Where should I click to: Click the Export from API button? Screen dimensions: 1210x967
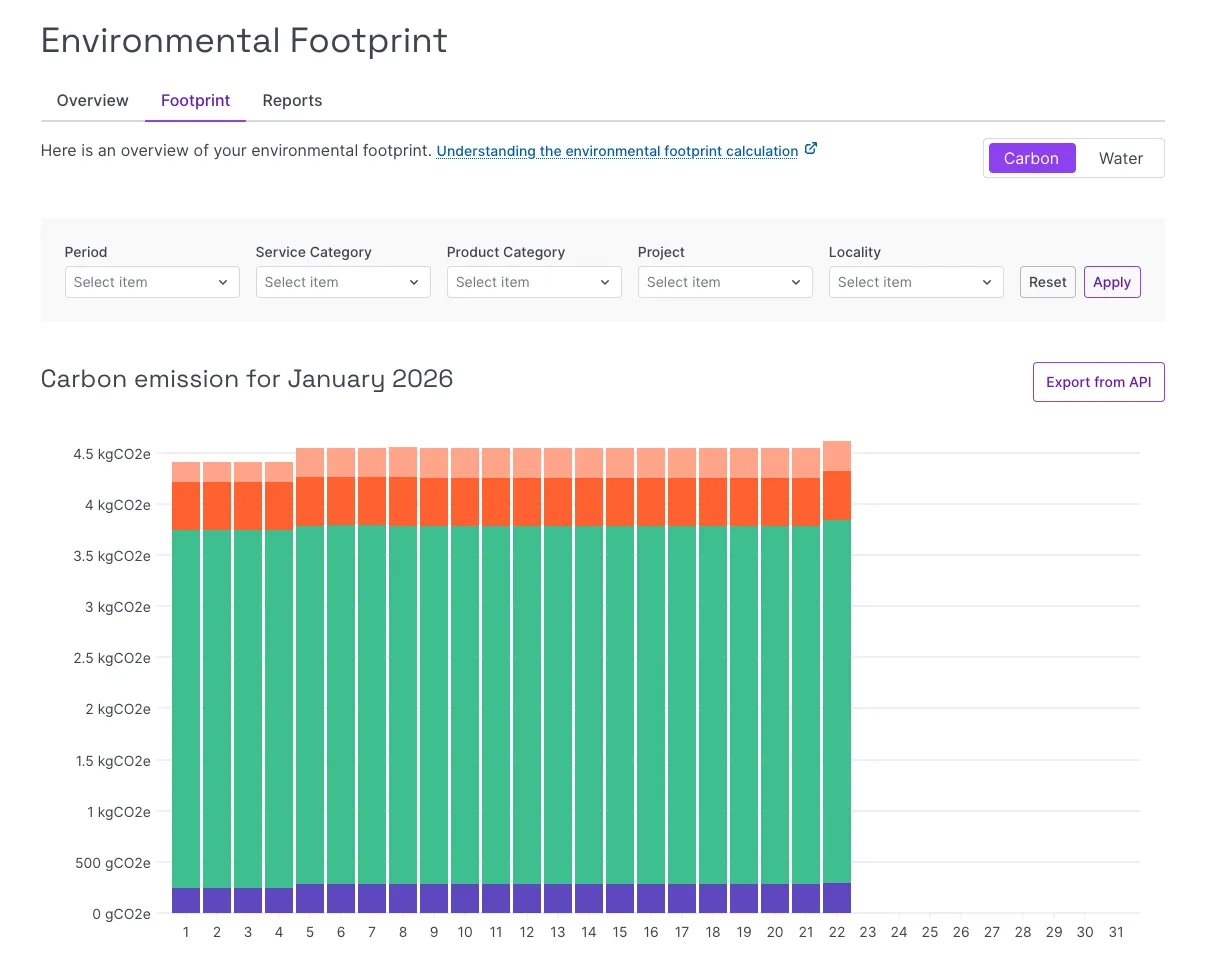[1098, 382]
